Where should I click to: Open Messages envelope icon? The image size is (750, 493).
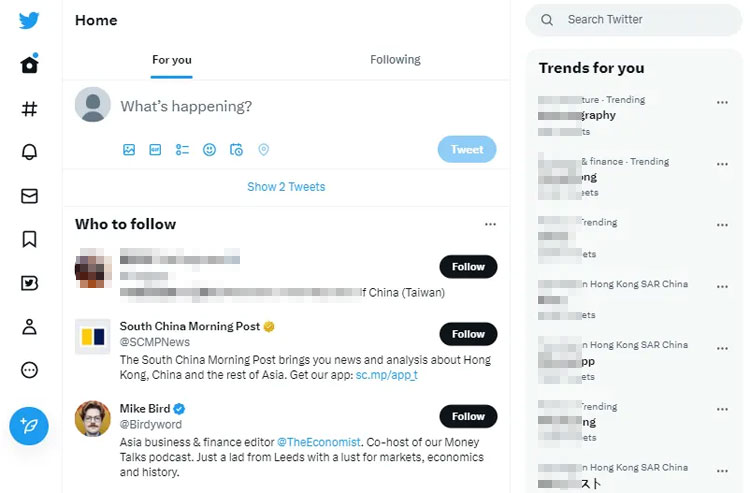point(29,196)
